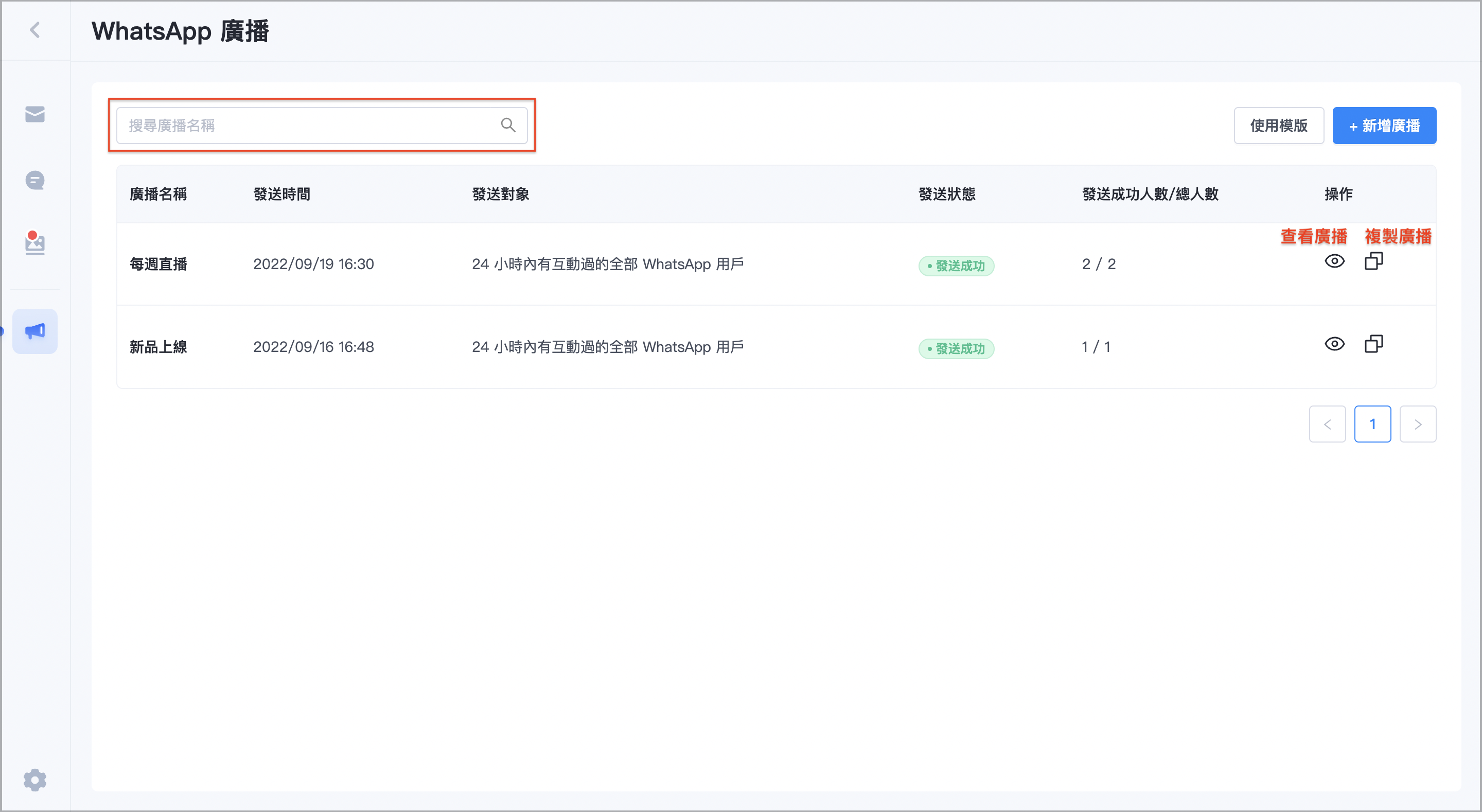The image size is (1482, 812).
Task: Click the 廣播名稱 column header
Action: click(158, 194)
